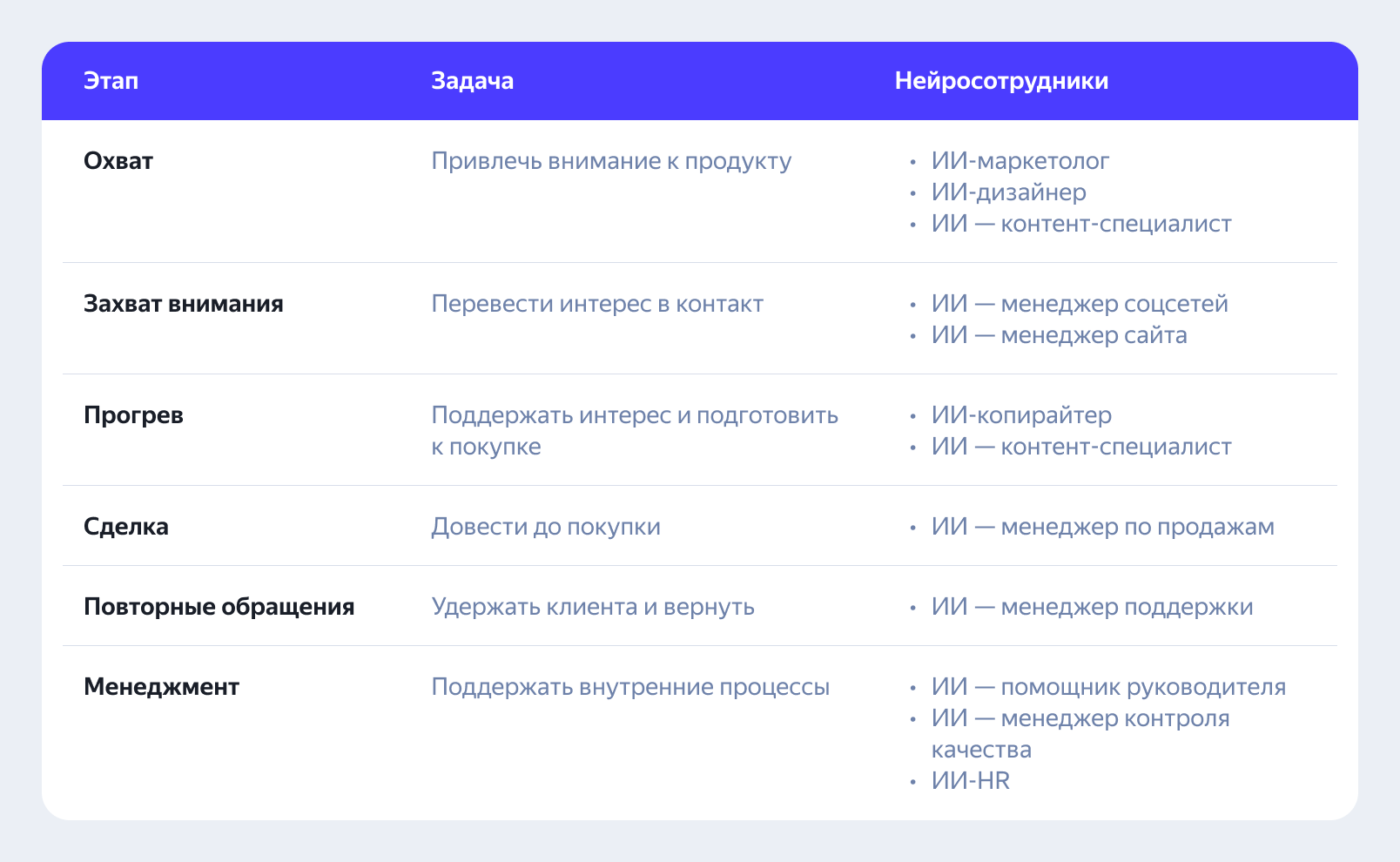
Task: Click the Нейросотрудники column header
Action: coord(1001,81)
